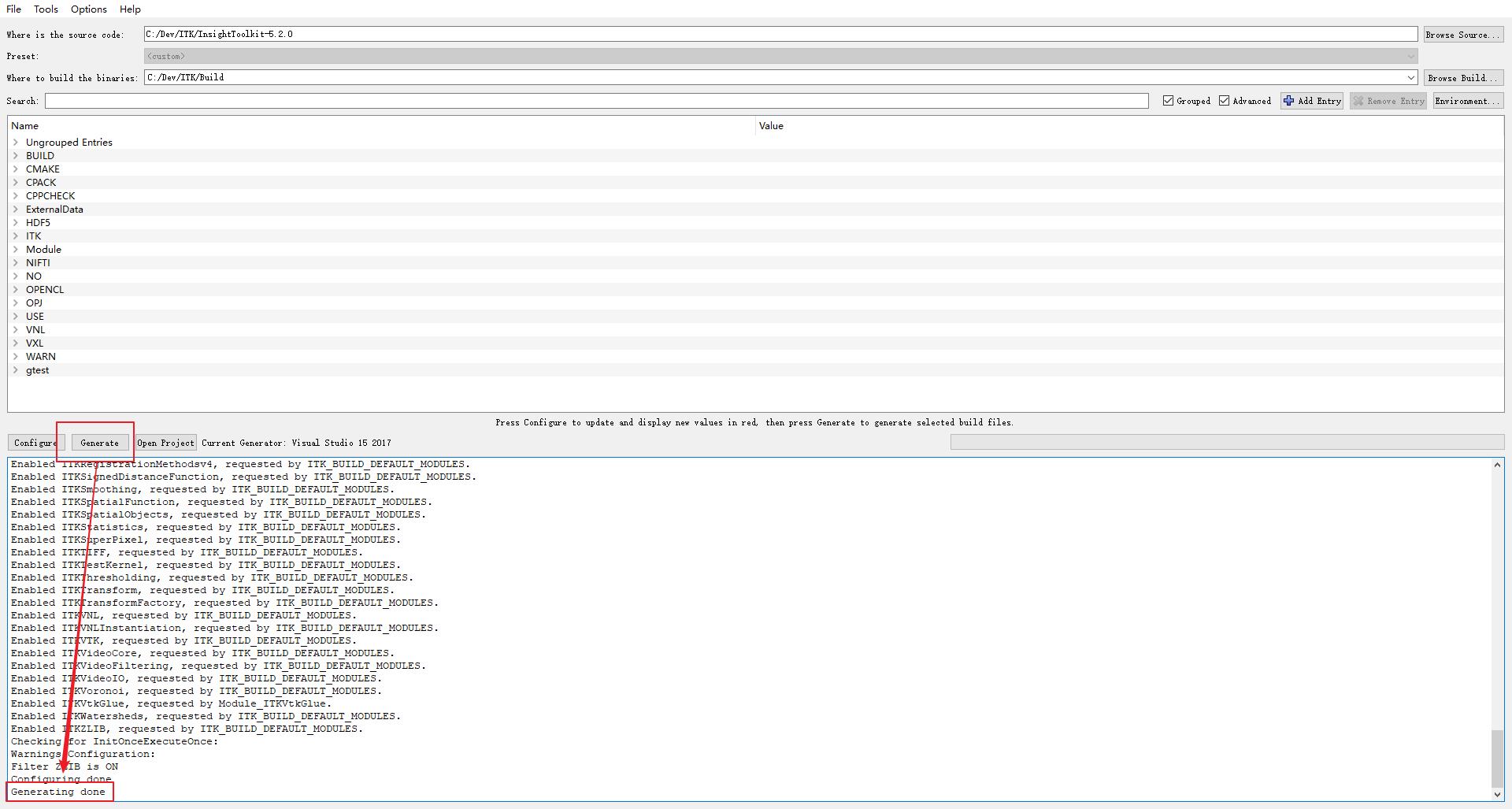Image resolution: width=1512 pixels, height=809 pixels.
Task: Expand the NIFTI group
Action: click(x=16, y=263)
